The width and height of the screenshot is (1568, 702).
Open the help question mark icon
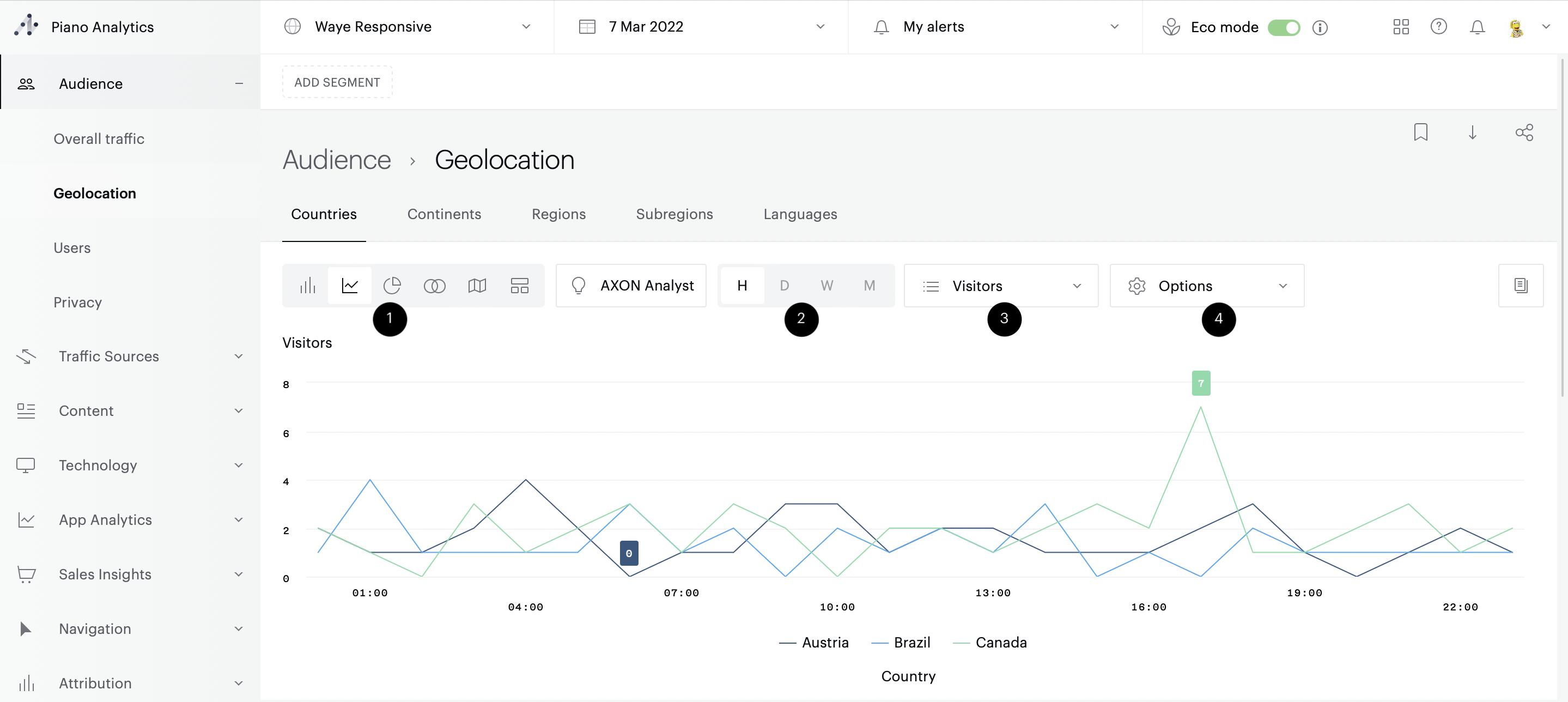point(1438,27)
